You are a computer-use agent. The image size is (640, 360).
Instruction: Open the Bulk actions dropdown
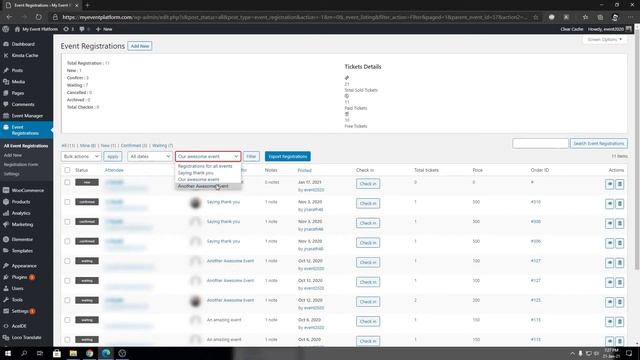click(x=81, y=156)
